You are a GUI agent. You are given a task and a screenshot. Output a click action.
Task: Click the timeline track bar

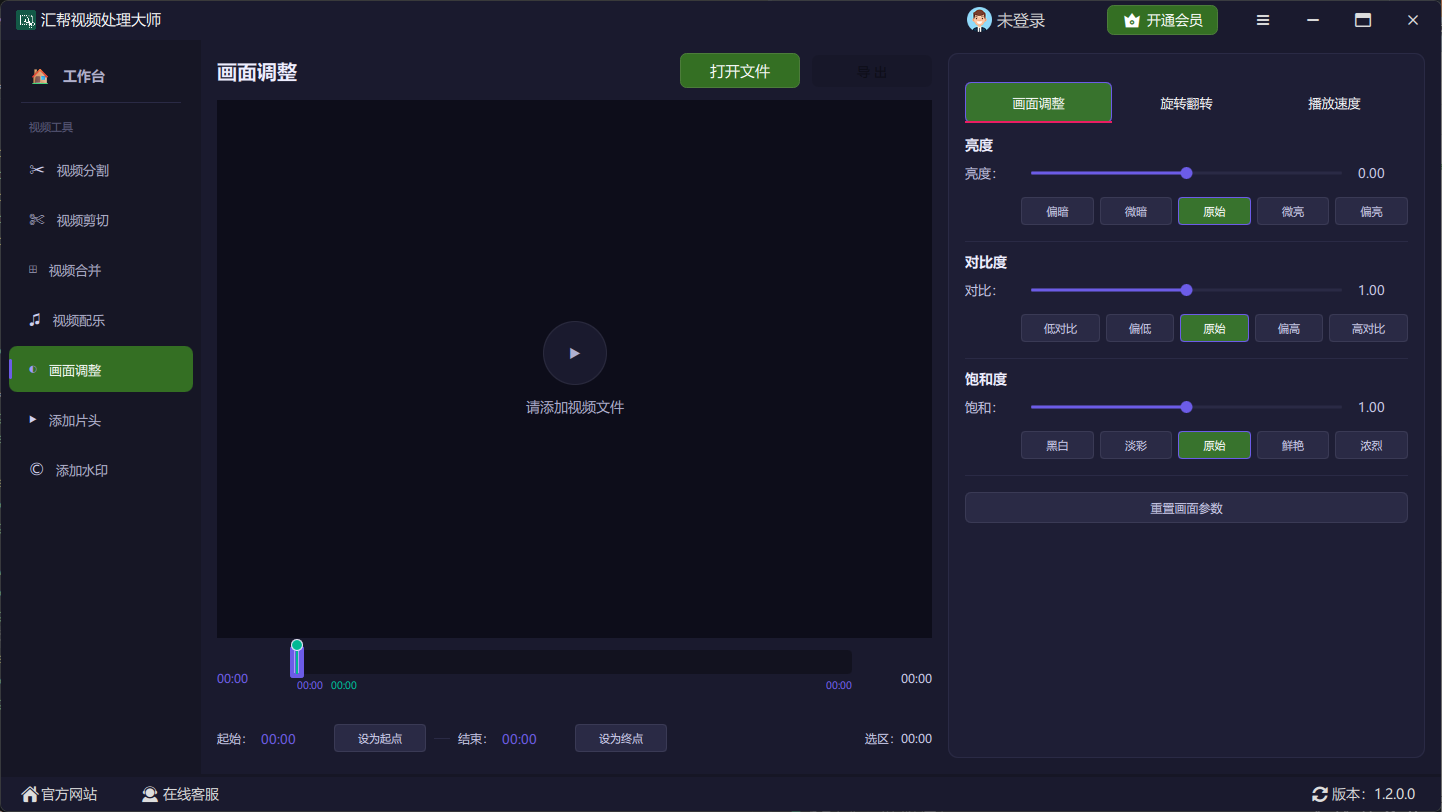(x=574, y=662)
